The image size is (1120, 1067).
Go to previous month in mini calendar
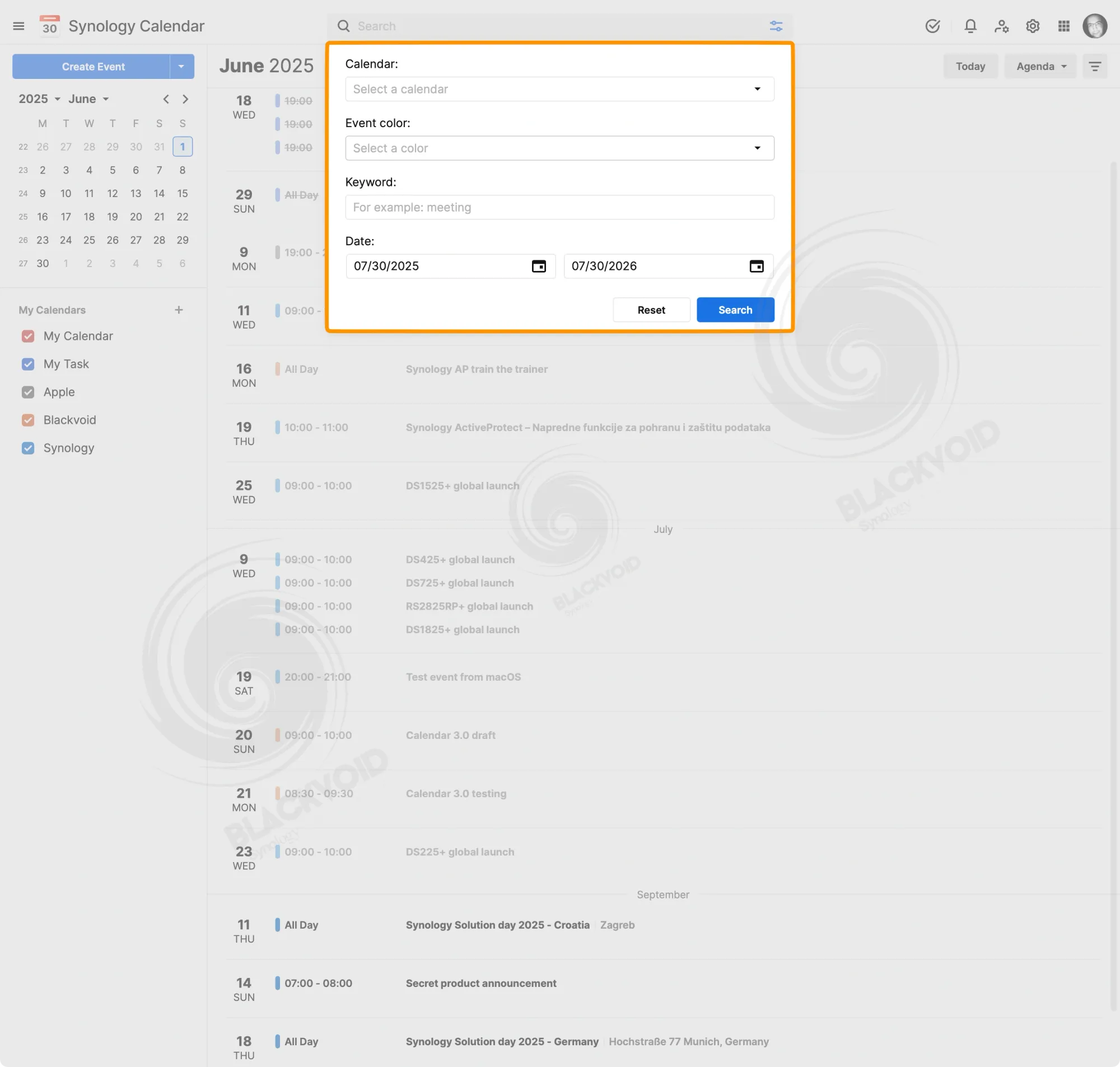[x=166, y=99]
